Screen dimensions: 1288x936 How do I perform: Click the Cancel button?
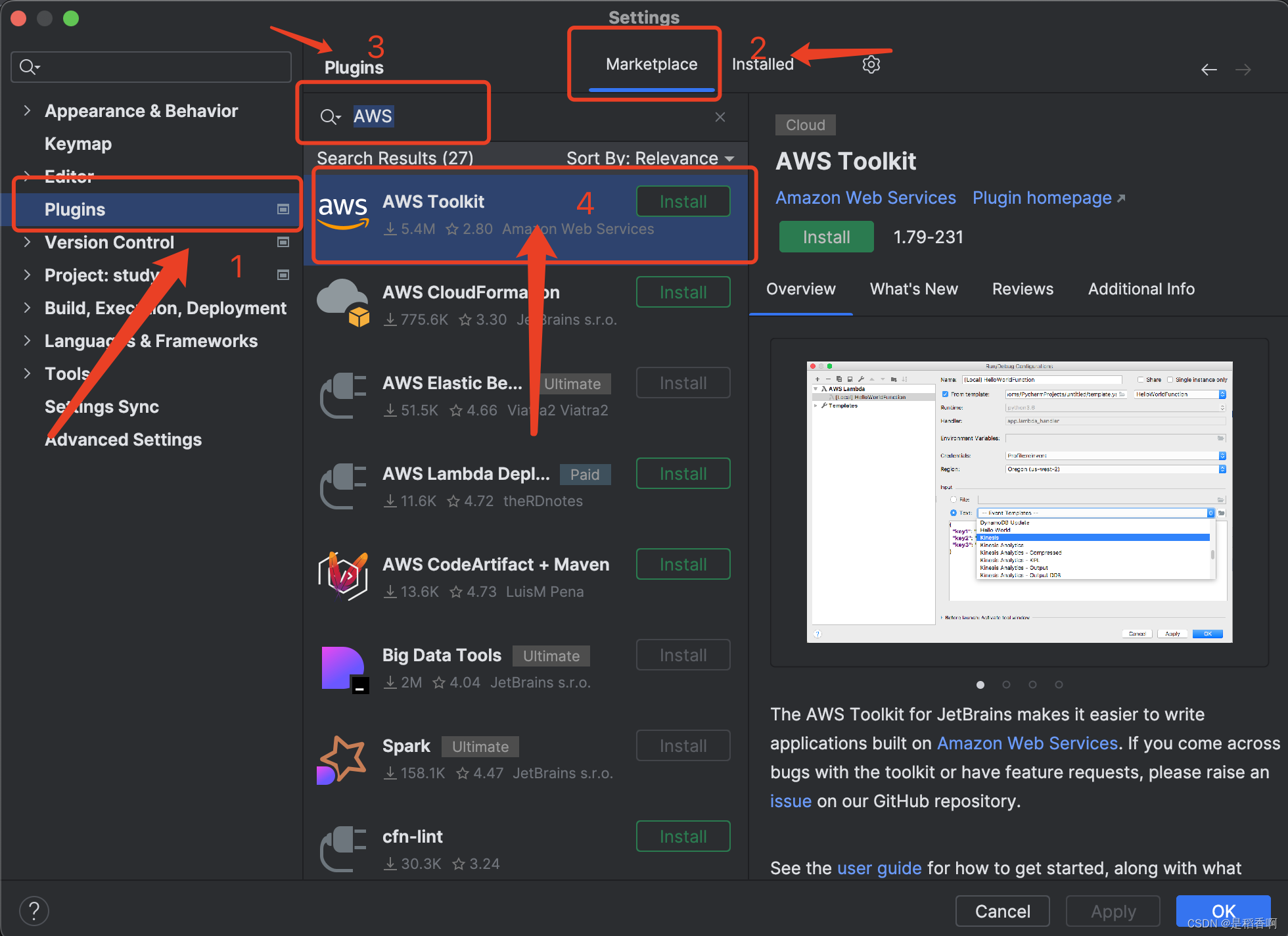click(x=1002, y=911)
